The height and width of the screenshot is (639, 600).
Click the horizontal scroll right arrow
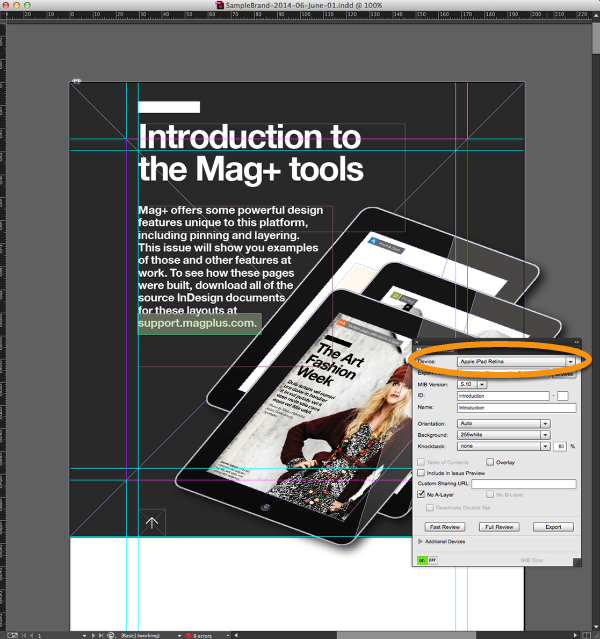(575, 635)
